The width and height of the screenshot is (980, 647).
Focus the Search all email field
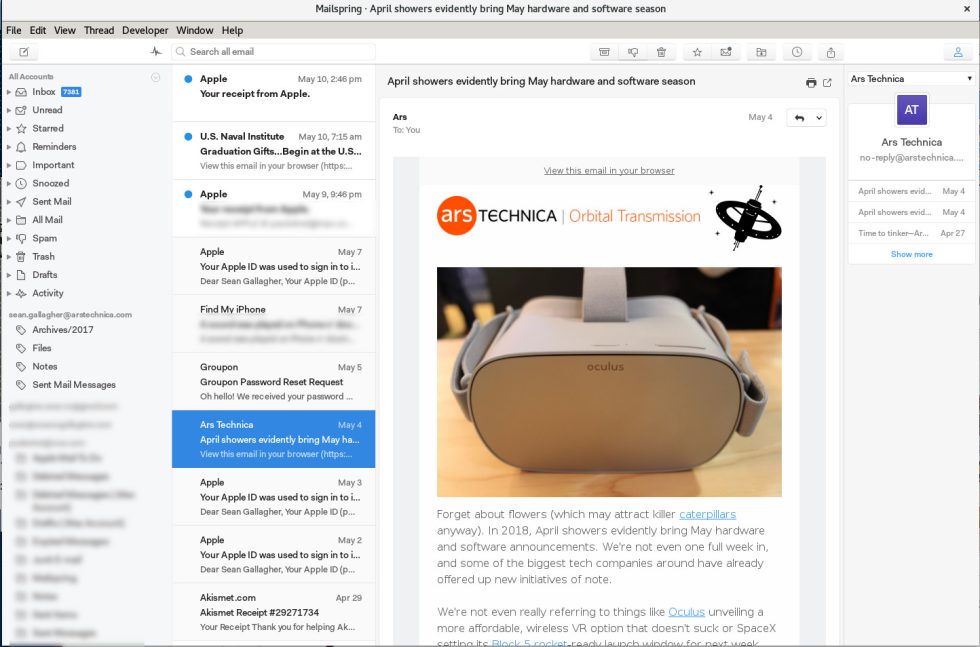pos(274,52)
